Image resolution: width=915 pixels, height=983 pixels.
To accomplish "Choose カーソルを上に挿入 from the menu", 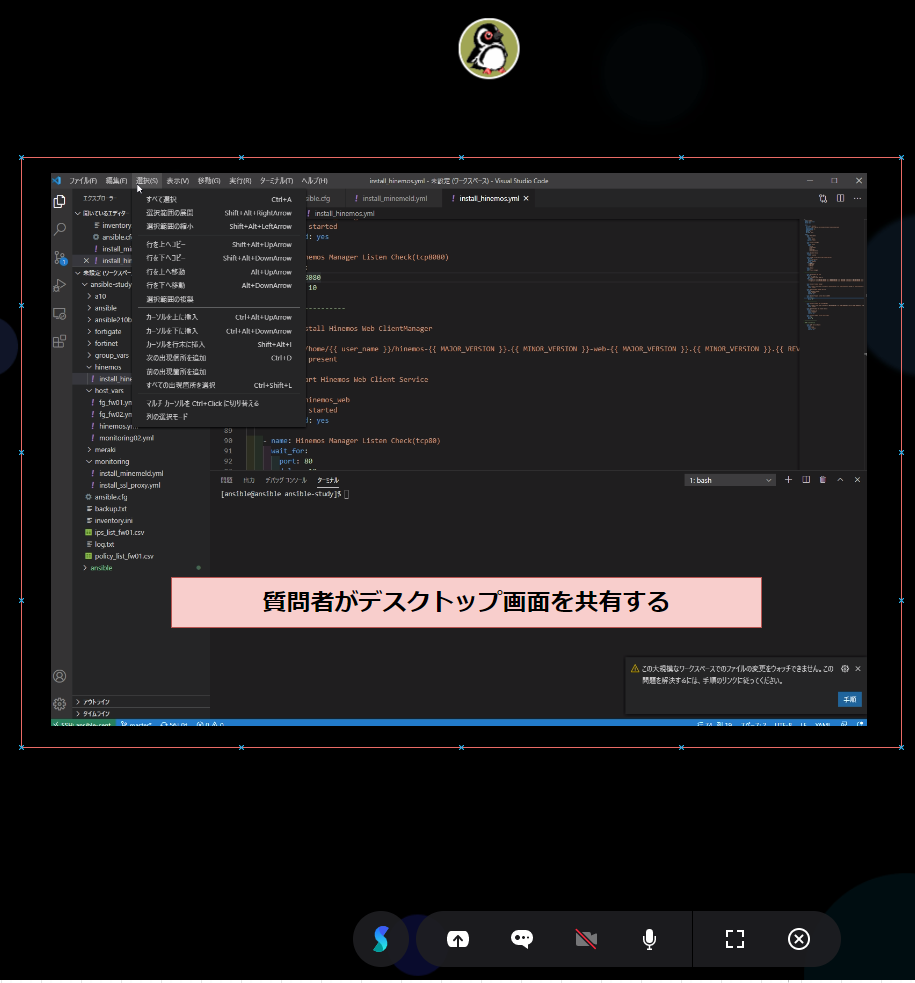I will click(219, 317).
